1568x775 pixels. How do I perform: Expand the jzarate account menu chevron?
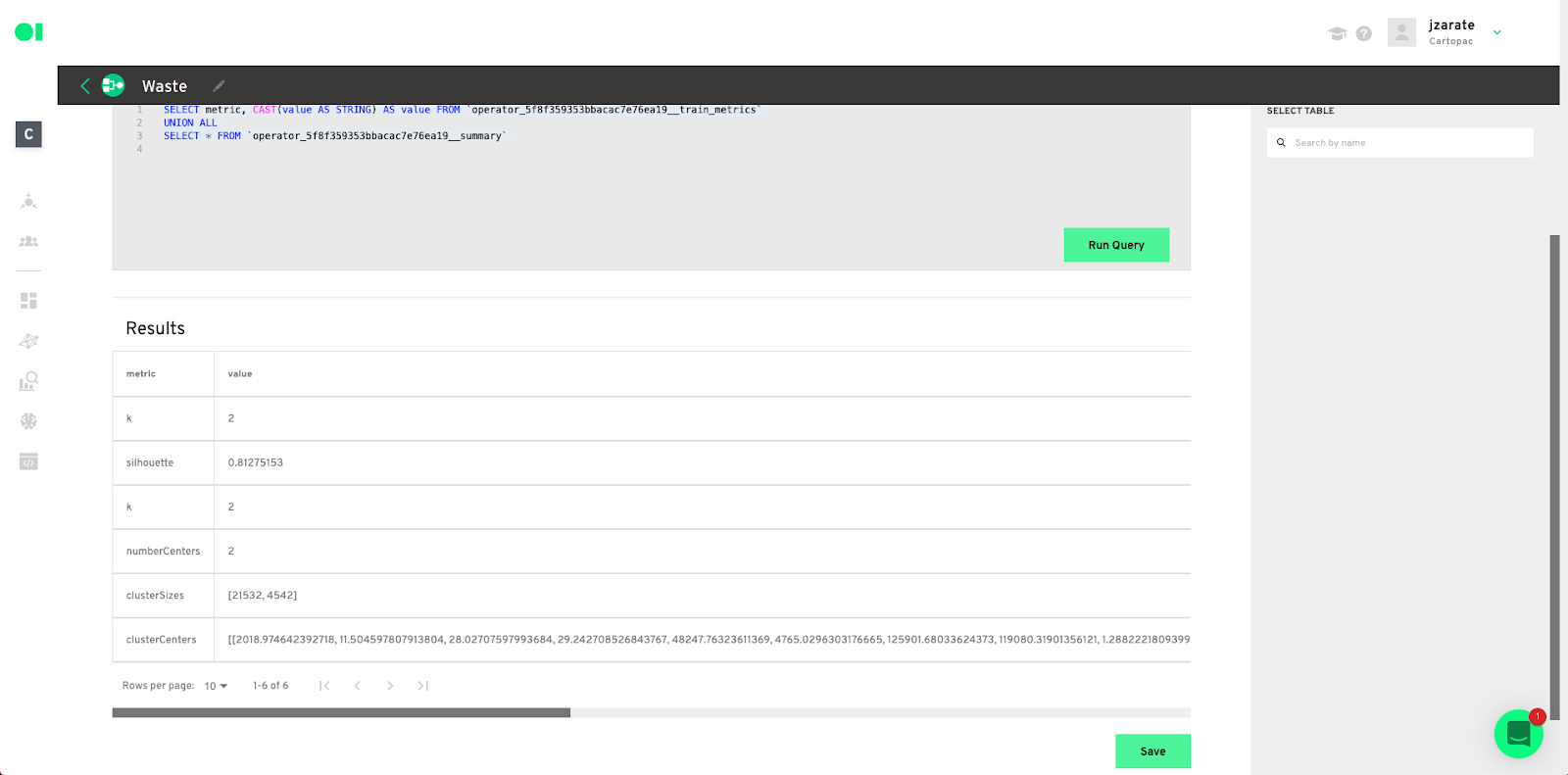[x=1496, y=32]
